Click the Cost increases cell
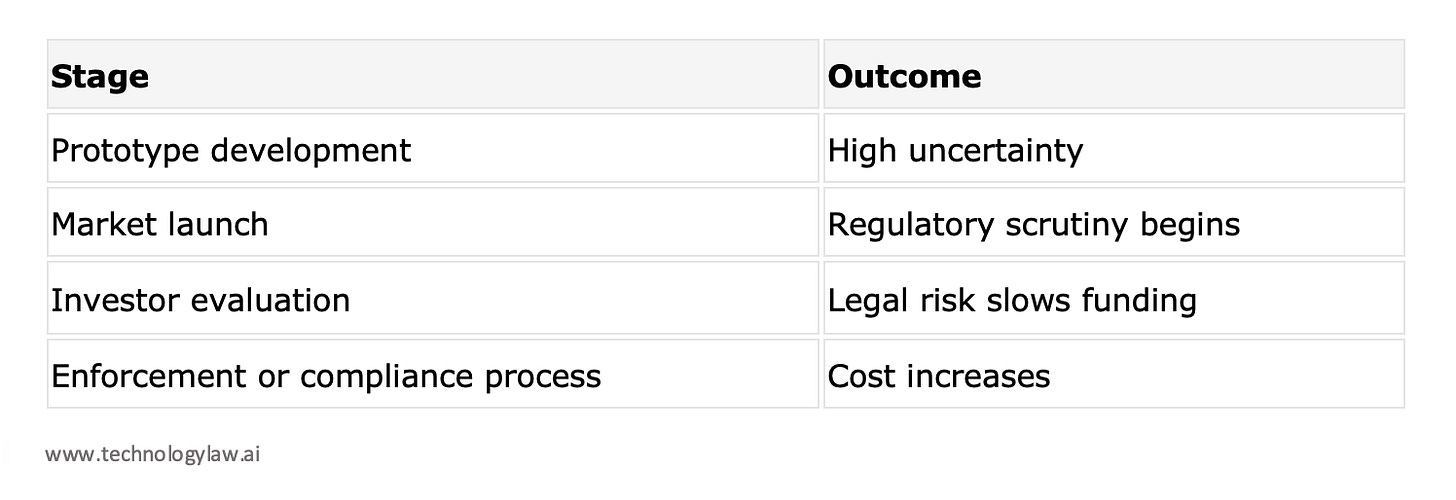The image size is (1456, 500). tap(1114, 374)
